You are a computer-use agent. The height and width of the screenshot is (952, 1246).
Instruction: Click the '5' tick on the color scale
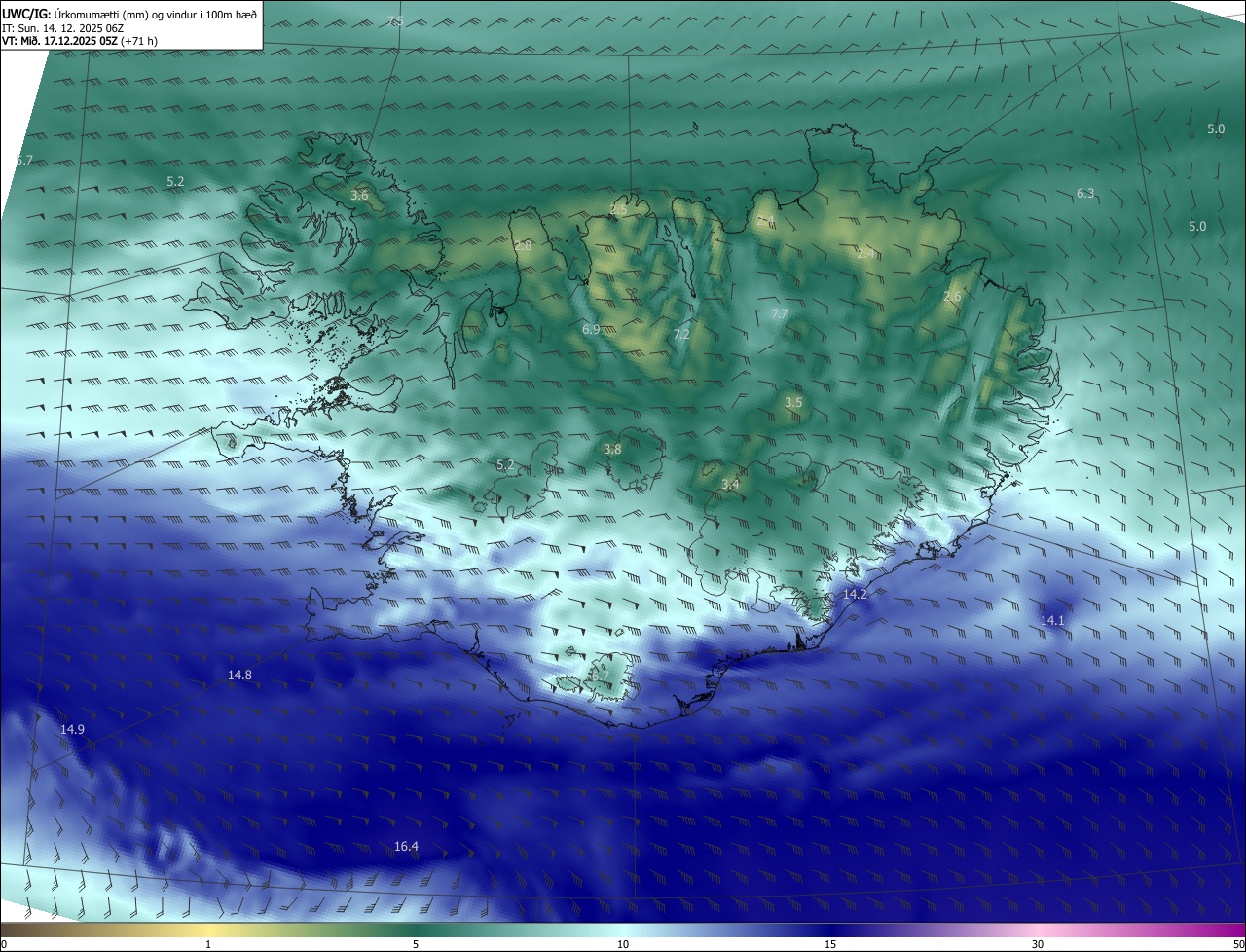click(416, 944)
